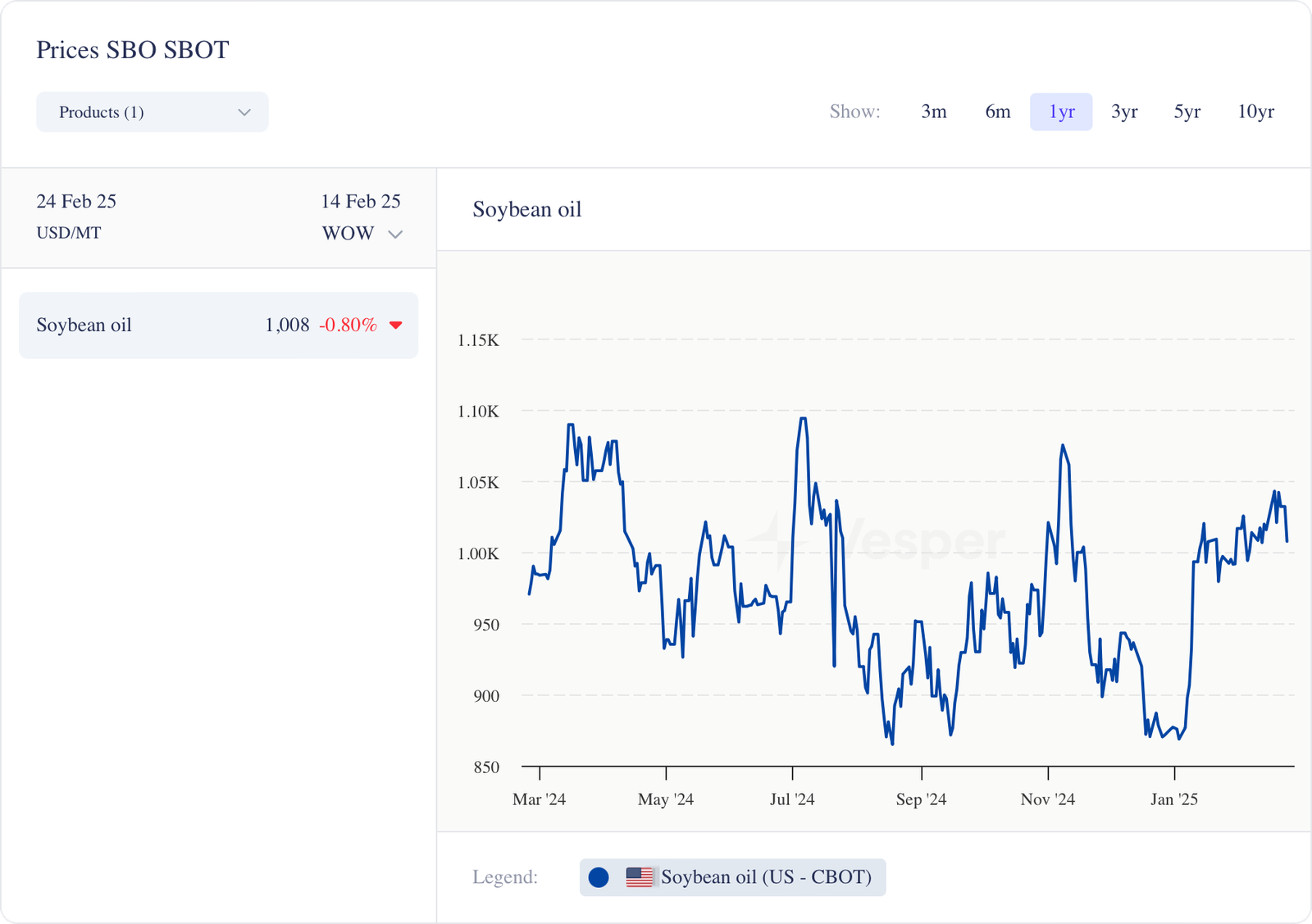Image resolution: width=1312 pixels, height=924 pixels.
Task: Click the Products dropdown chevron arrow
Action: pos(244,112)
